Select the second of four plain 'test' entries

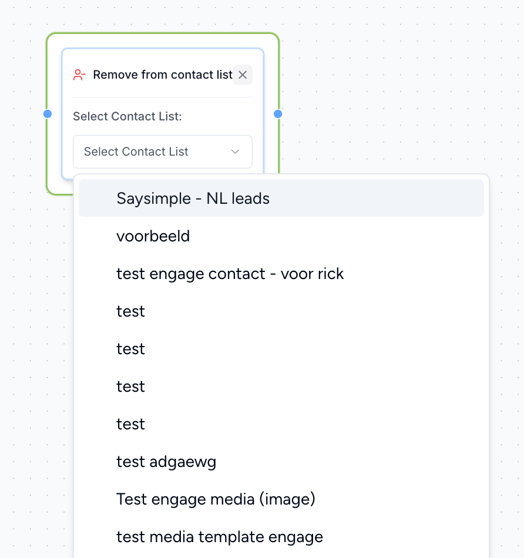pyautogui.click(x=281, y=349)
